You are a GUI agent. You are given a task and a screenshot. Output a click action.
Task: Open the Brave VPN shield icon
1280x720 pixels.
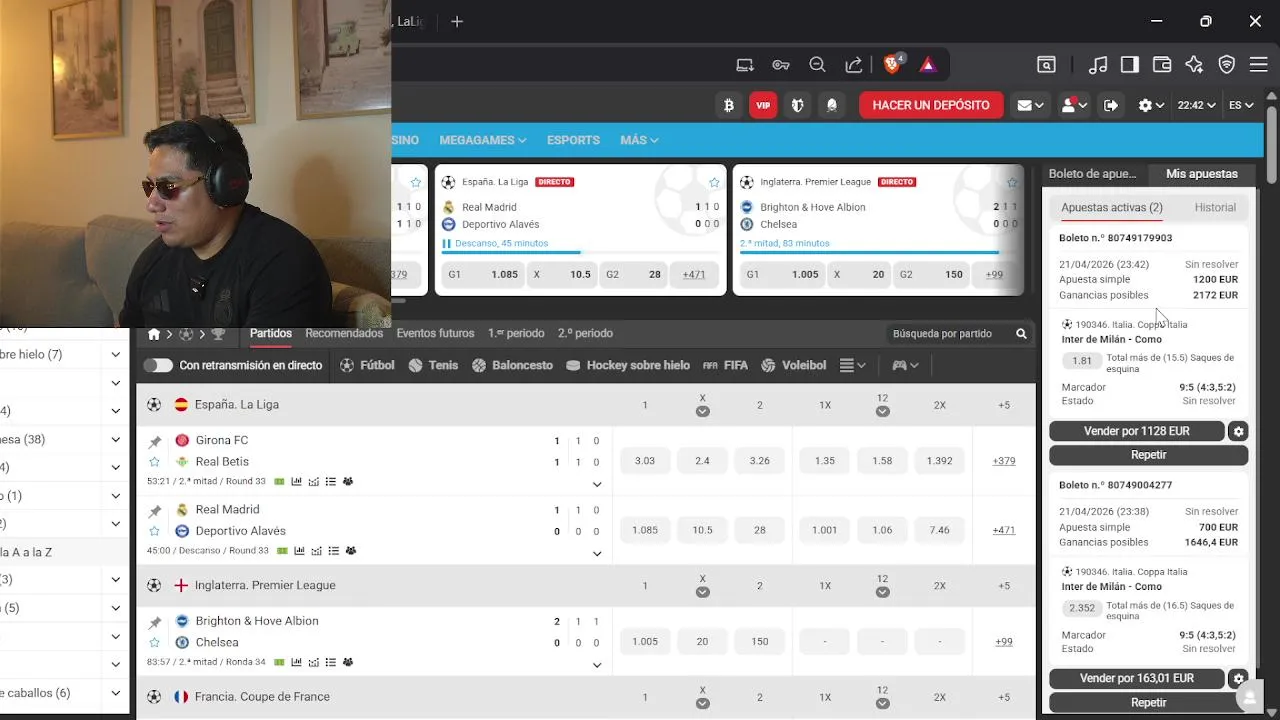tap(1227, 65)
